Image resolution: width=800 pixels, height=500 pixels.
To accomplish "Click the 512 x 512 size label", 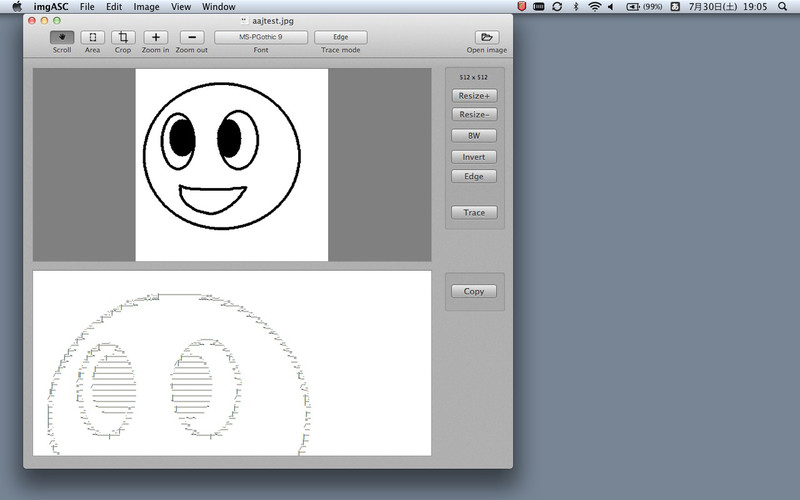I will pyautogui.click(x=473, y=78).
